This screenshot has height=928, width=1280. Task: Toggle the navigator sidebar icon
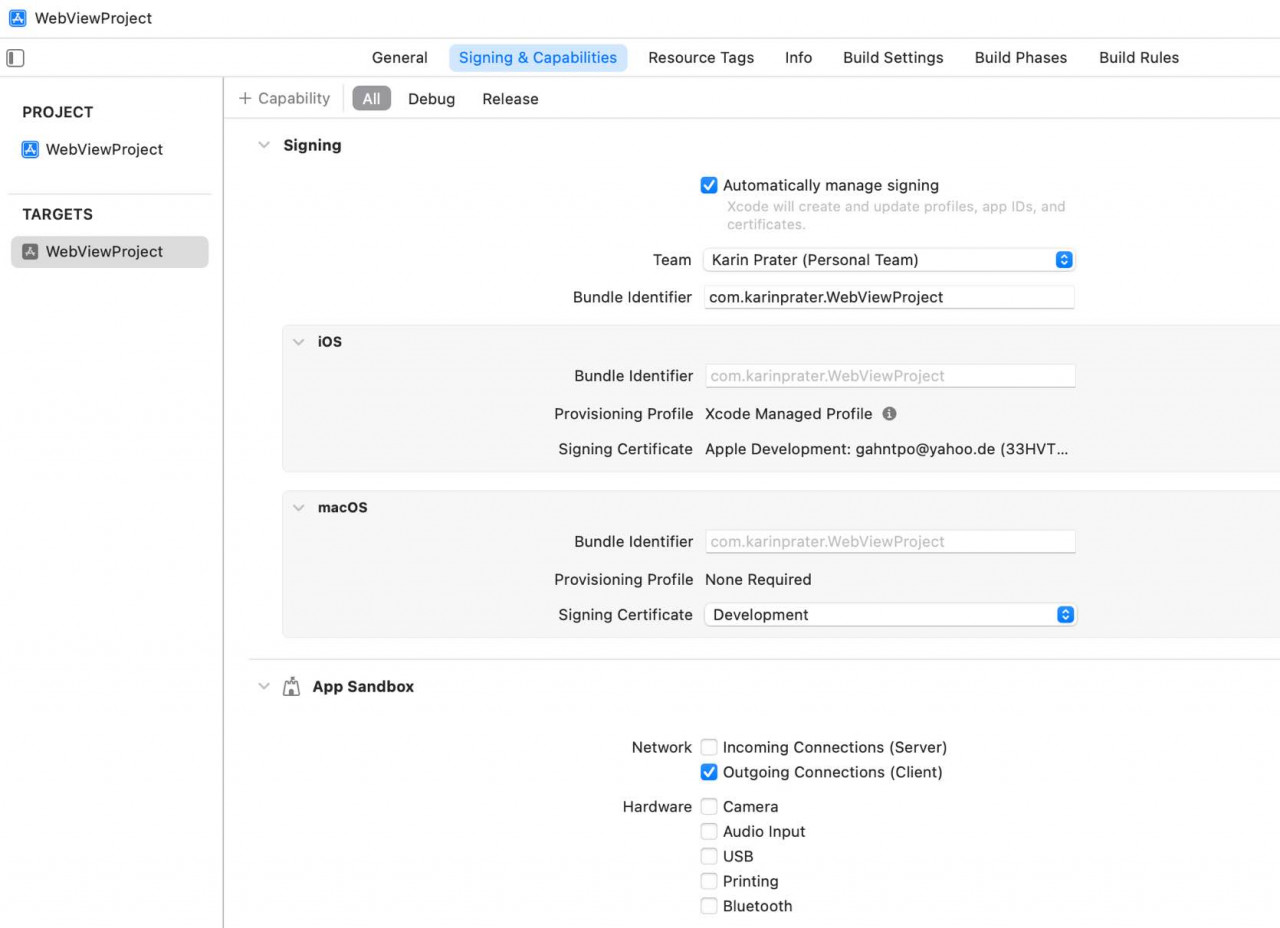click(x=15, y=58)
